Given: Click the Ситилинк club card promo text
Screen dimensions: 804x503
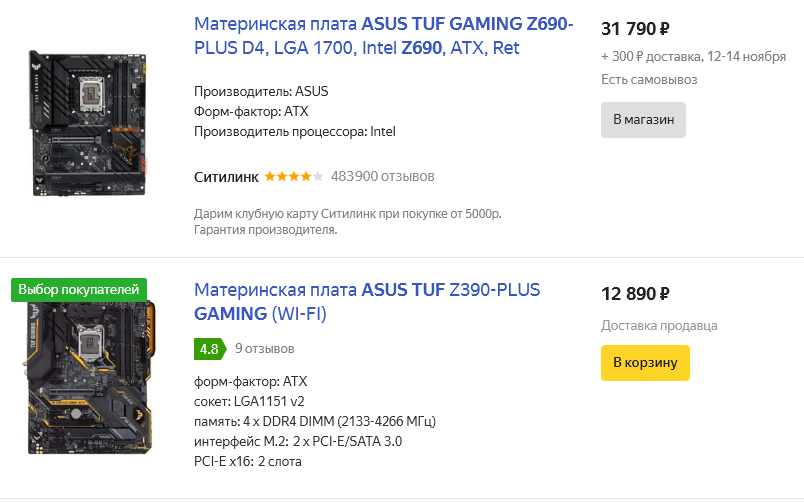Looking at the screenshot, I should [347, 214].
